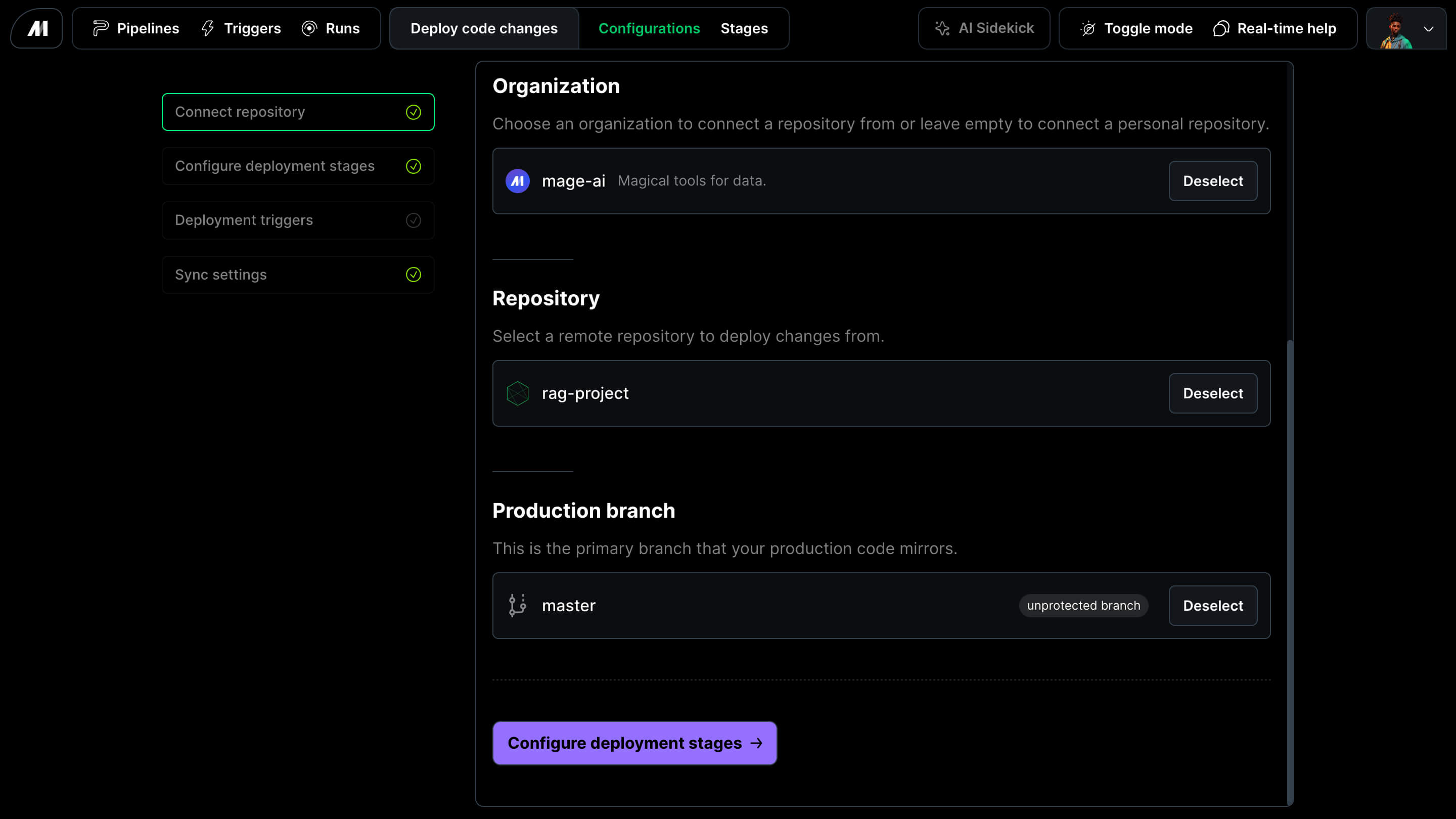The image size is (1456, 819).
Task: Switch to the Configurations tab
Action: click(649, 28)
